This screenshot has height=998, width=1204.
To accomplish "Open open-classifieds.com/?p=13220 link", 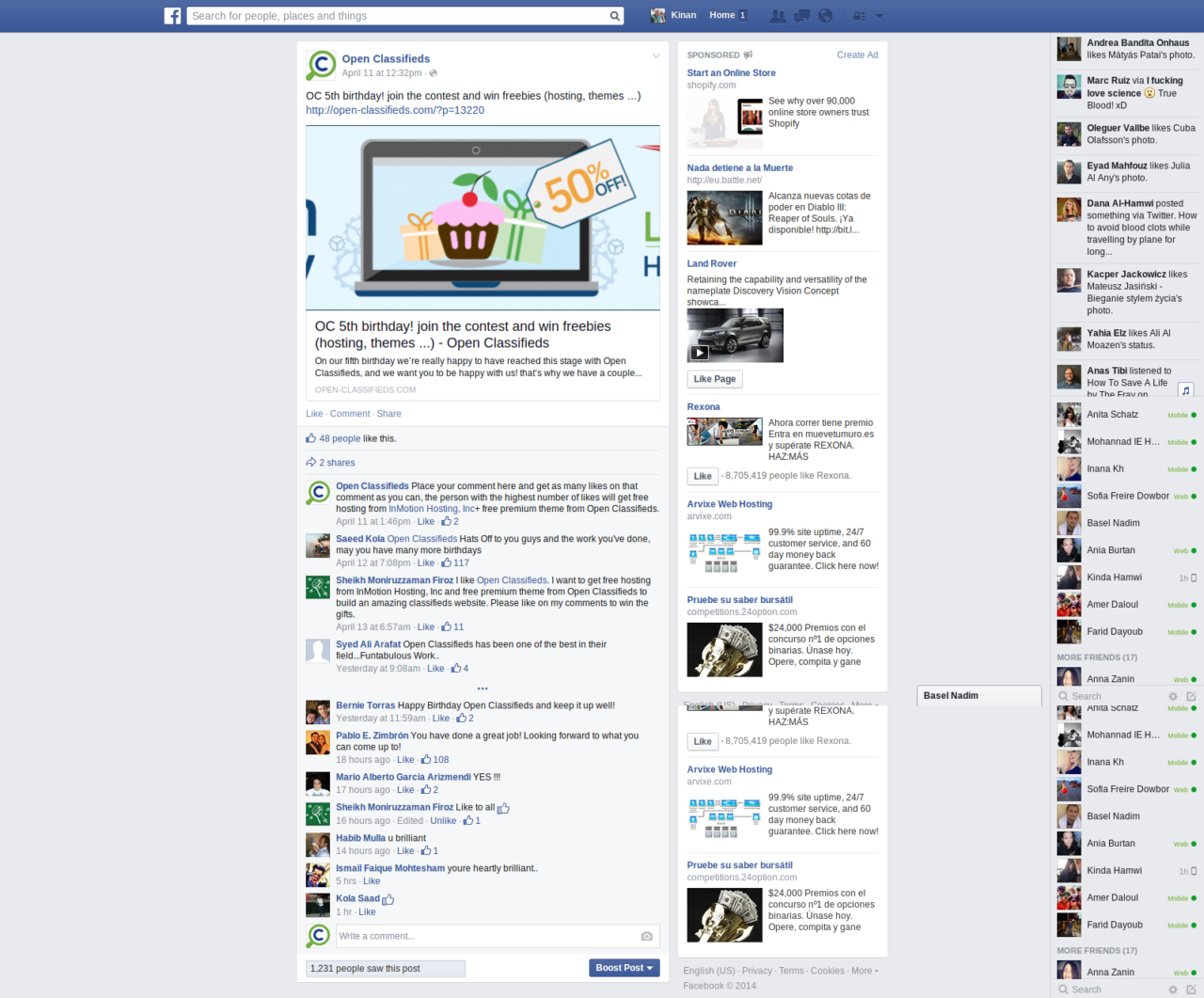I will 395,110.
